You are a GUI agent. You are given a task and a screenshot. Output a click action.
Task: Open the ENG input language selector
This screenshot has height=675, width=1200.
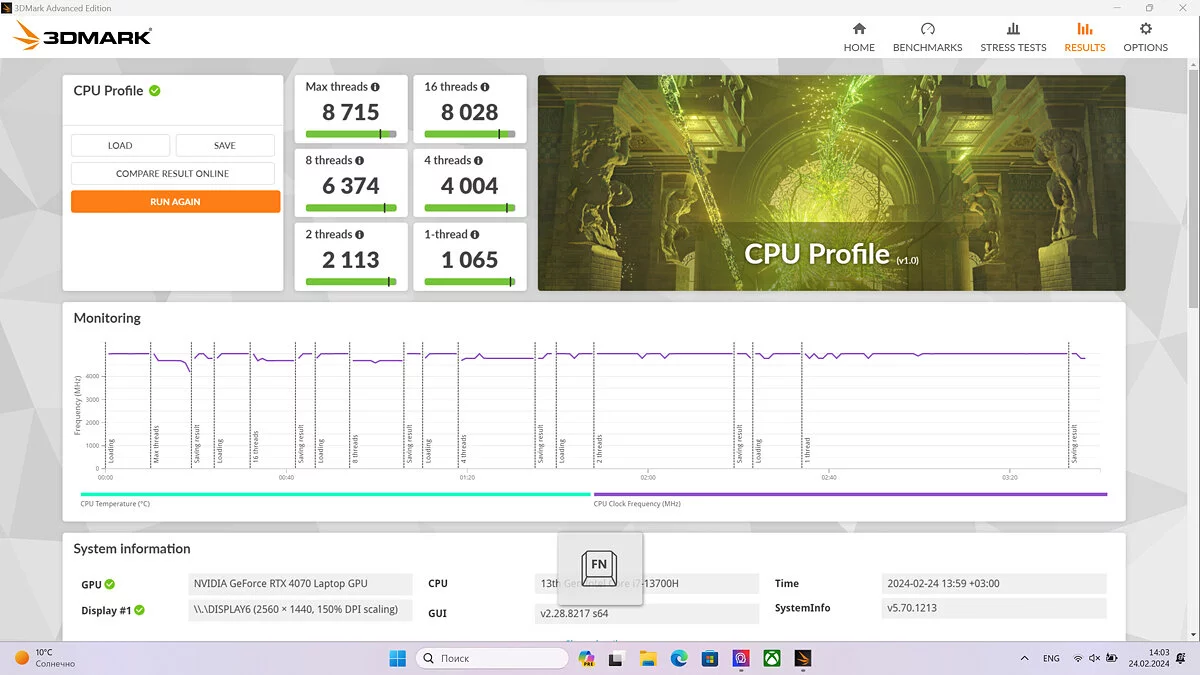[x=1051, y=659]
